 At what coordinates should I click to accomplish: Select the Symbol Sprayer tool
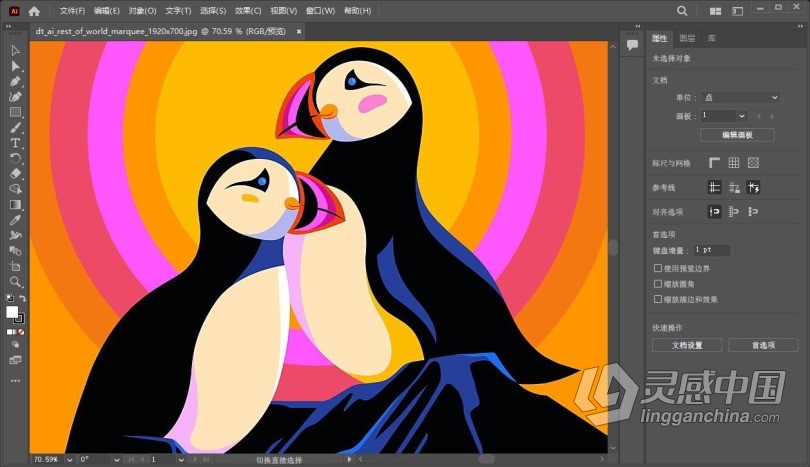15,236
